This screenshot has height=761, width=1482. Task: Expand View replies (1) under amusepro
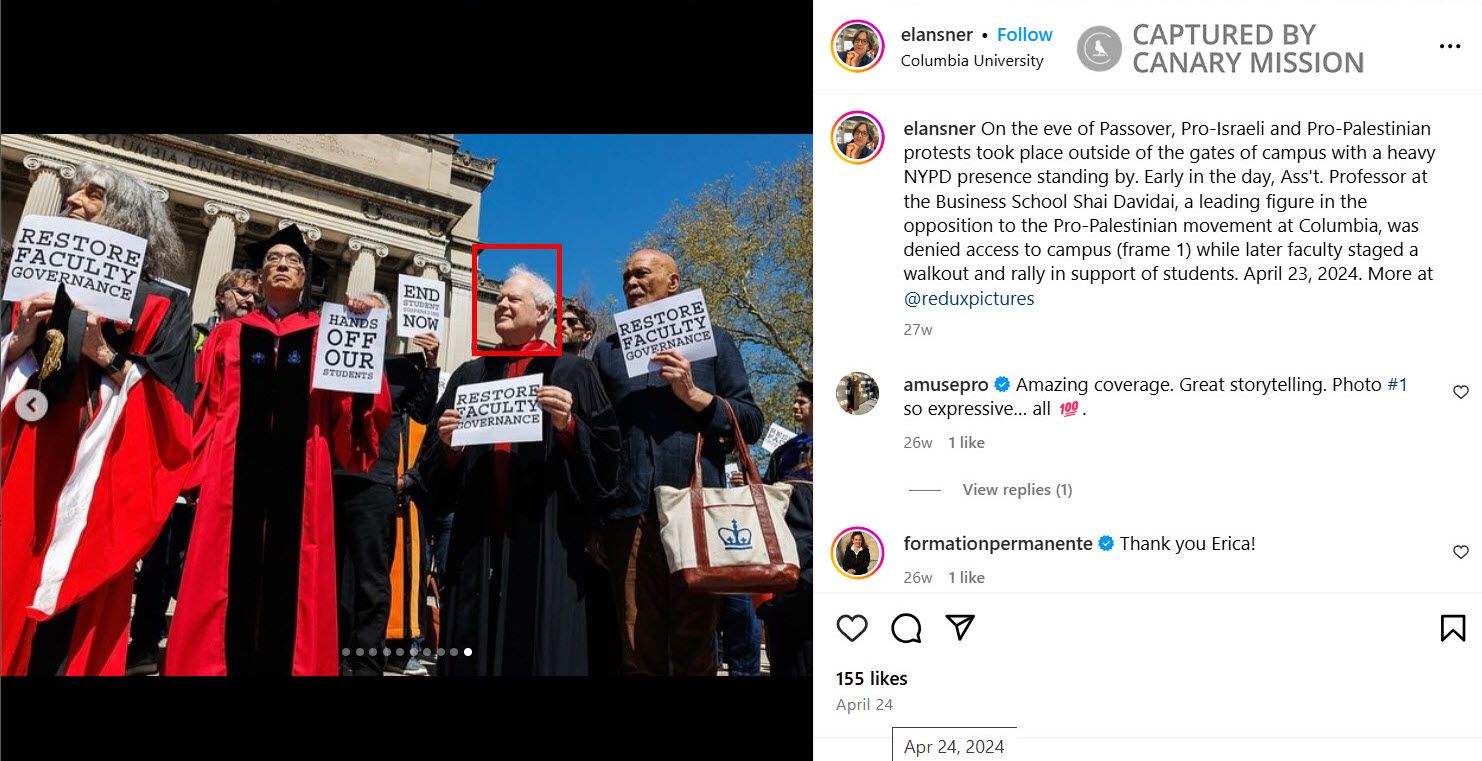[1017, 489]
